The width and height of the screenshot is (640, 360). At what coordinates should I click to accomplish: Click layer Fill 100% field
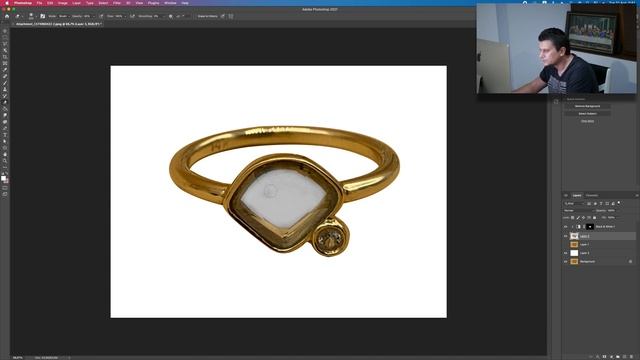pos(611,218)
